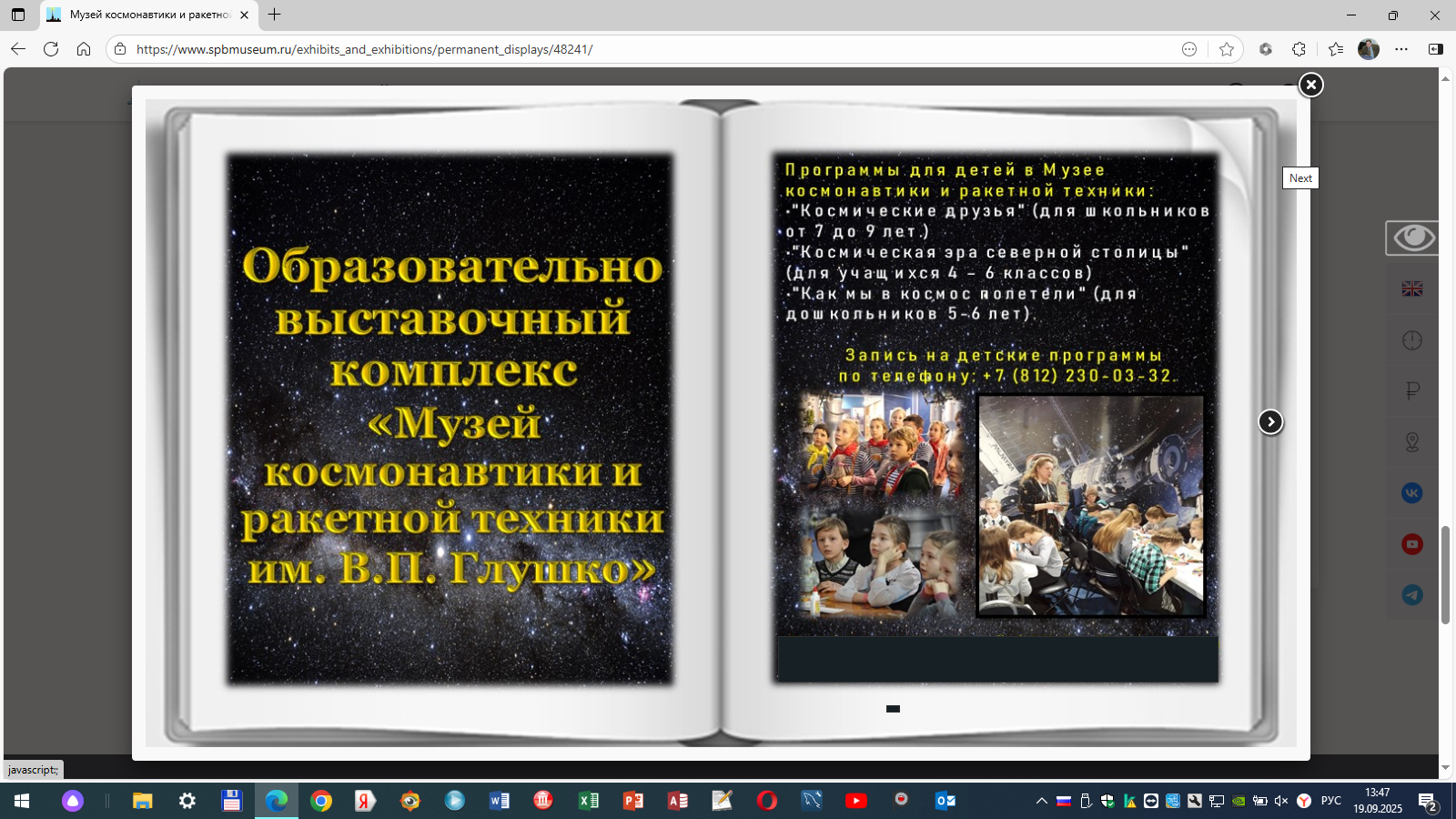Screen dimensions: 1456x819
Task: Add page to favorites star
Action: click(1227, 49)
